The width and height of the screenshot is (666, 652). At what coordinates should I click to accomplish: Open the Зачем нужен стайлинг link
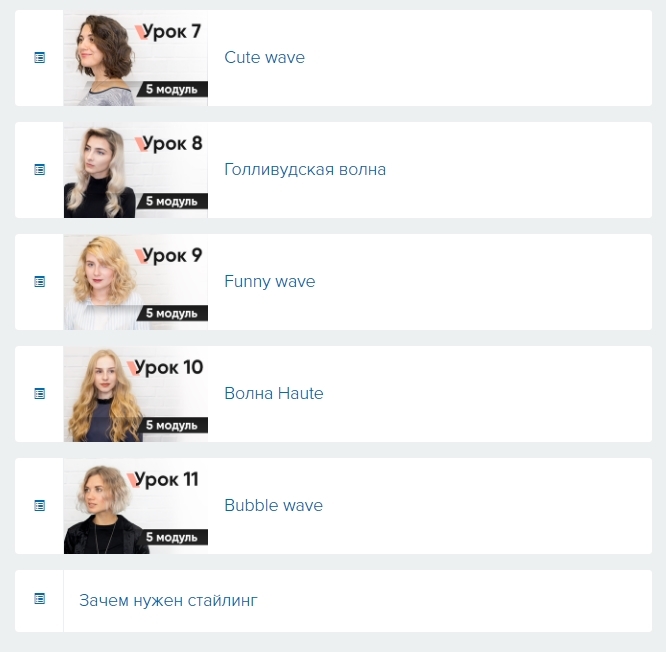(168, 601)
